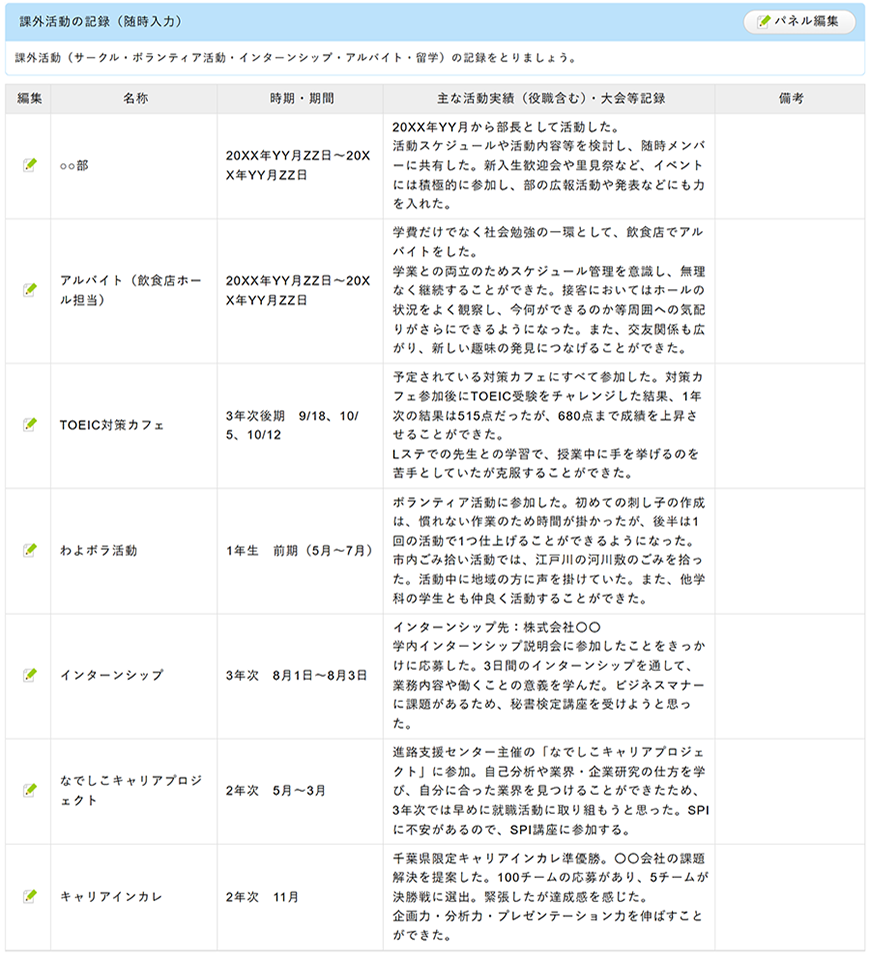Viewport: 870px width, 956px height.
Task: Select the ○○部 name cell
Action: pos(134,166)
